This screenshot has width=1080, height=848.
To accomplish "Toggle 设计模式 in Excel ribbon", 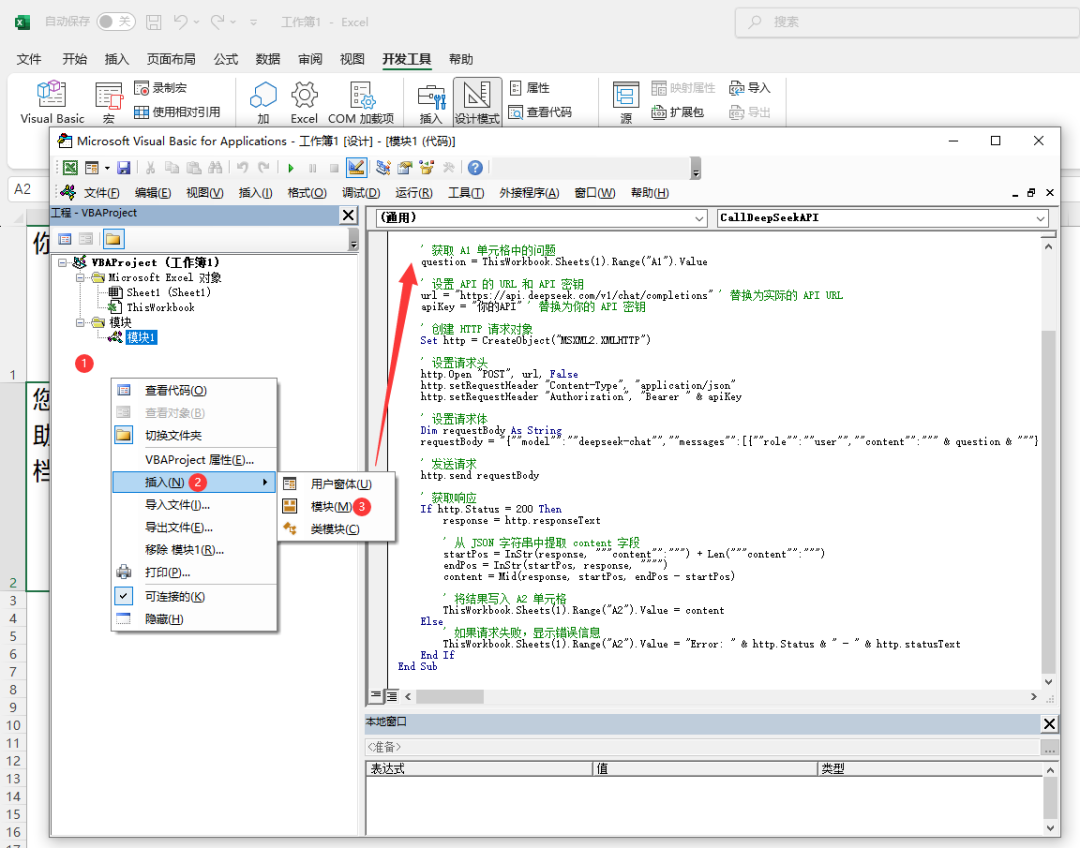I will click(477, 102).
